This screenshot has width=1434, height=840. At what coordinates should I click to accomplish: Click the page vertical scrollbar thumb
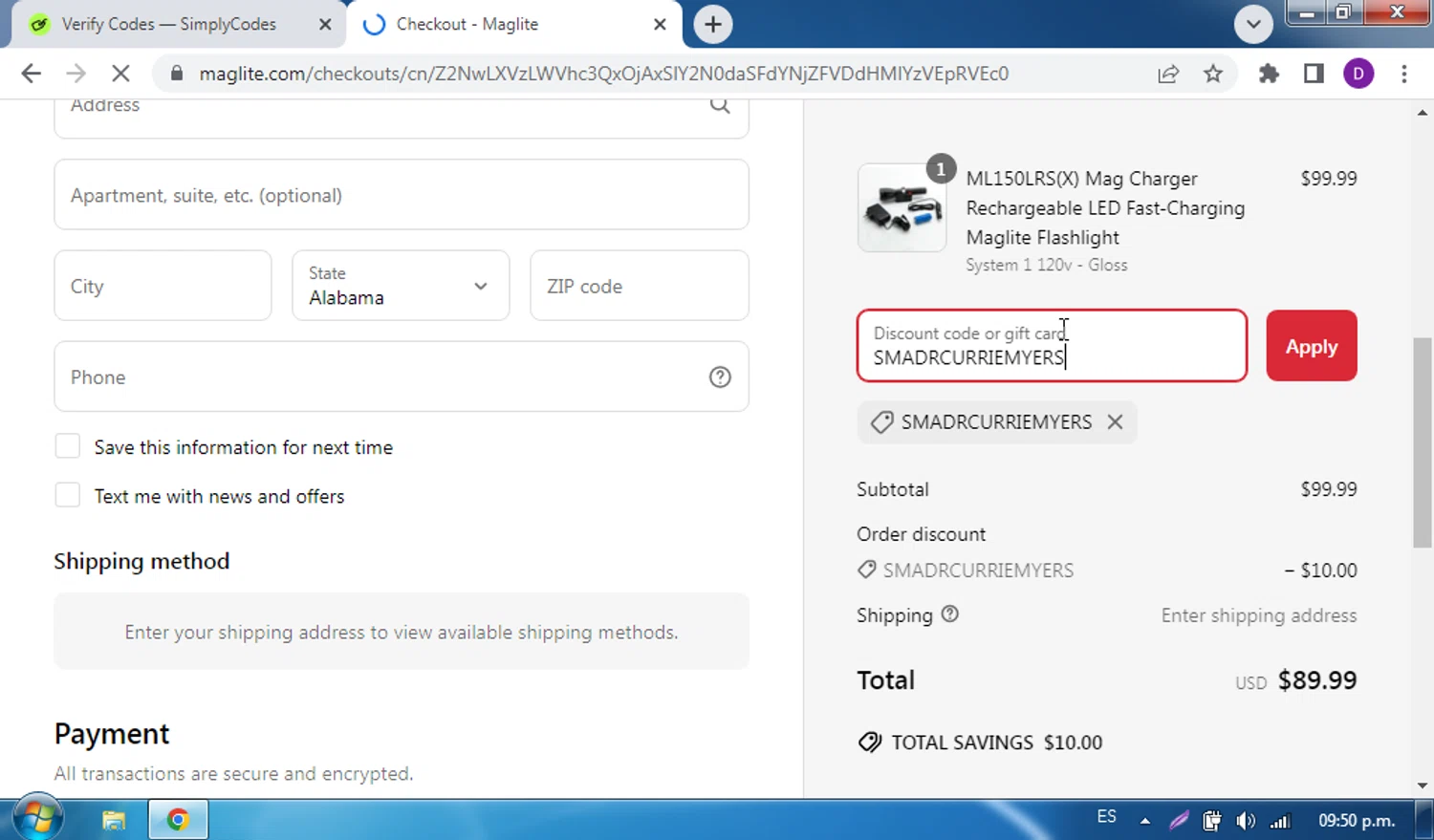click(1423, 442)
